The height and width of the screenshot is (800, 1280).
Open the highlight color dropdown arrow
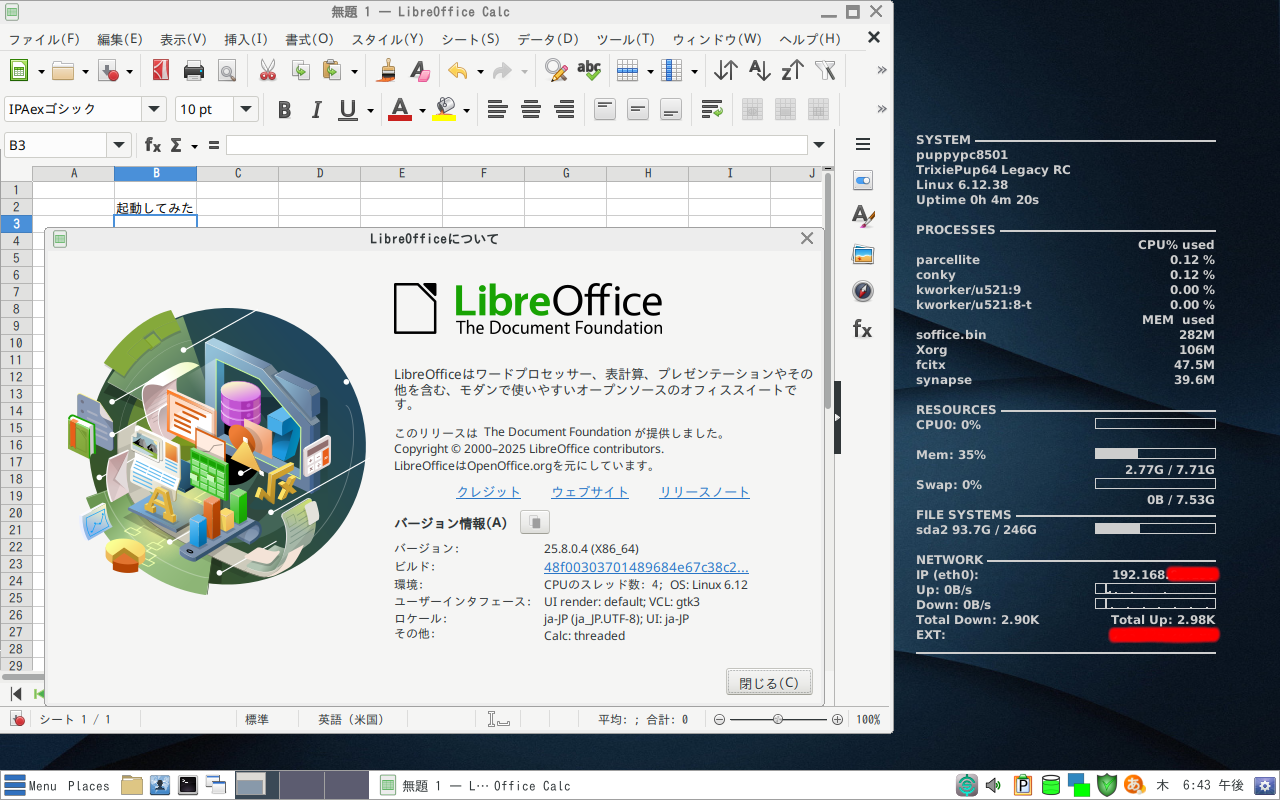pos(466,110)
